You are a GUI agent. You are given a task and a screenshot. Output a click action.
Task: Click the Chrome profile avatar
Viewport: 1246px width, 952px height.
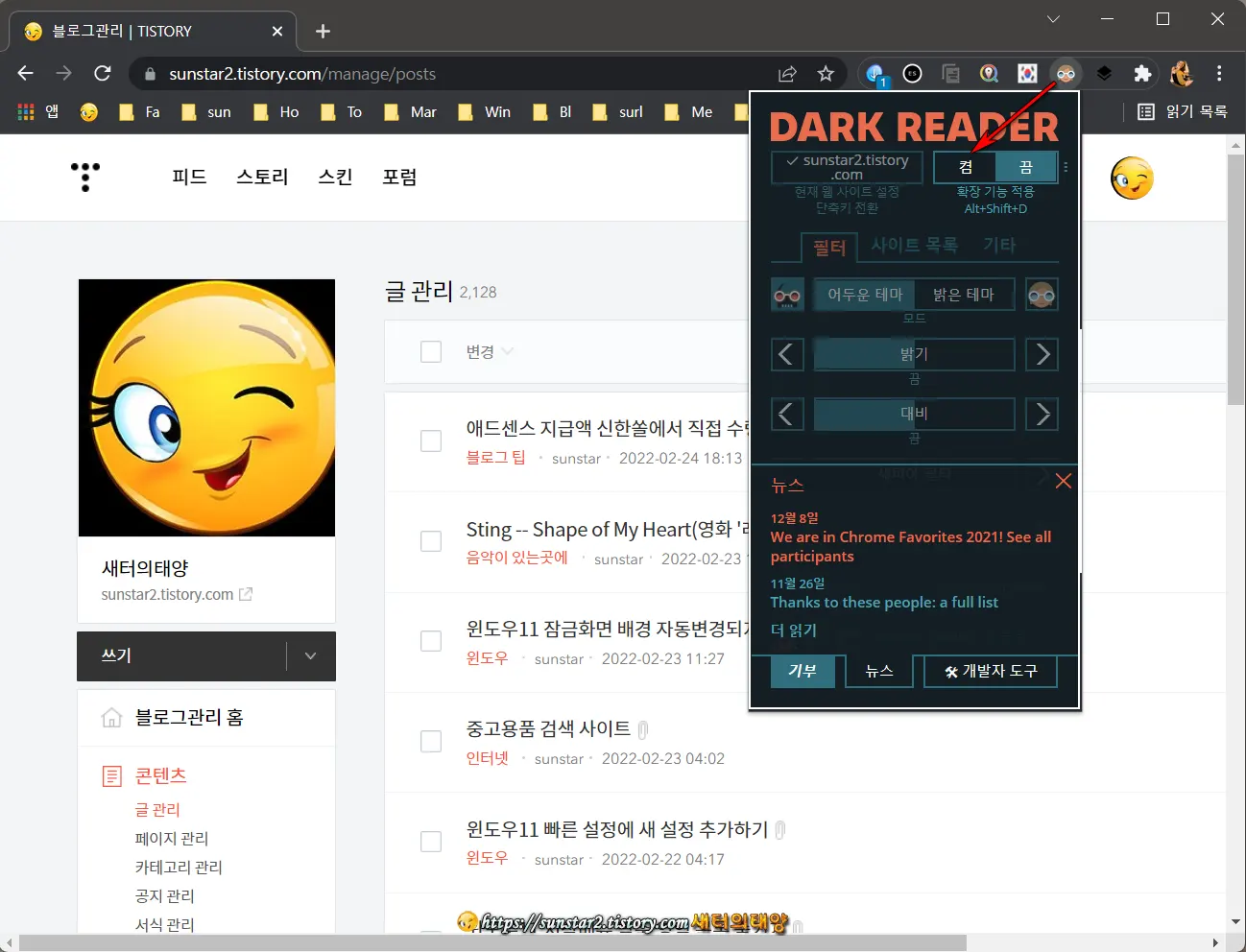click(x=1182, y=74)
